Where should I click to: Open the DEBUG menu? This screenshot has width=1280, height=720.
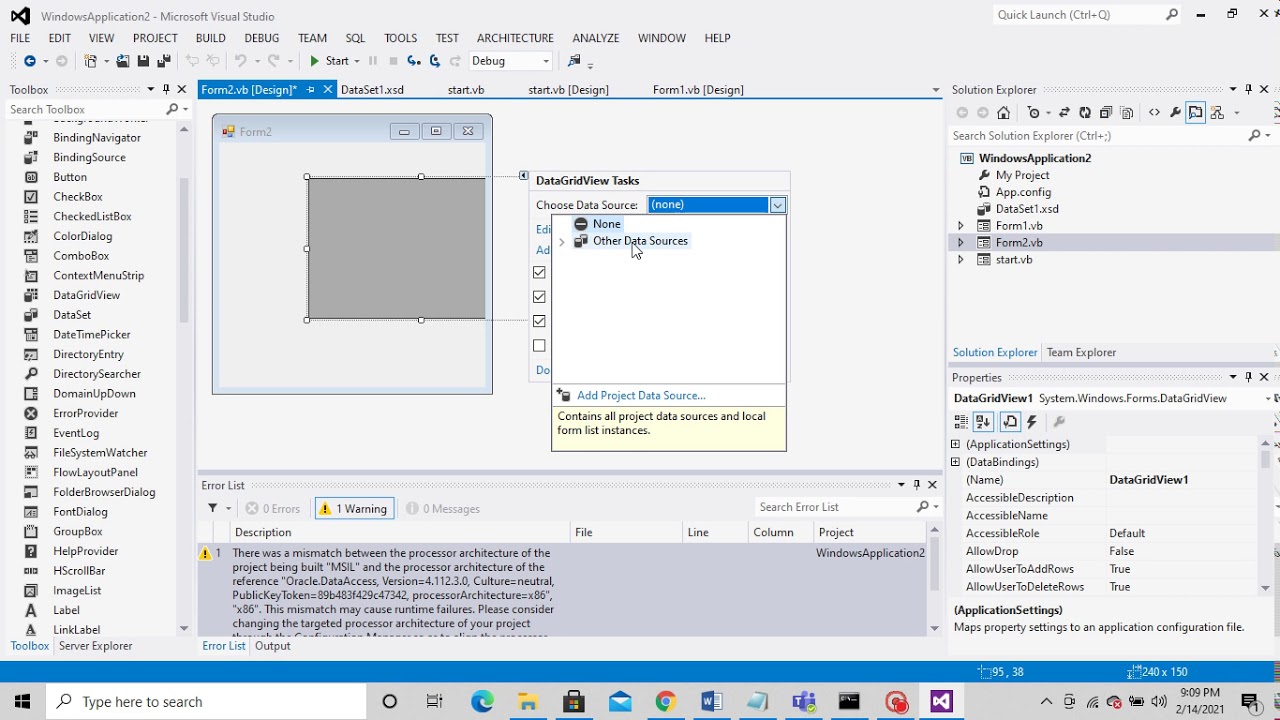tap(262, 38)
